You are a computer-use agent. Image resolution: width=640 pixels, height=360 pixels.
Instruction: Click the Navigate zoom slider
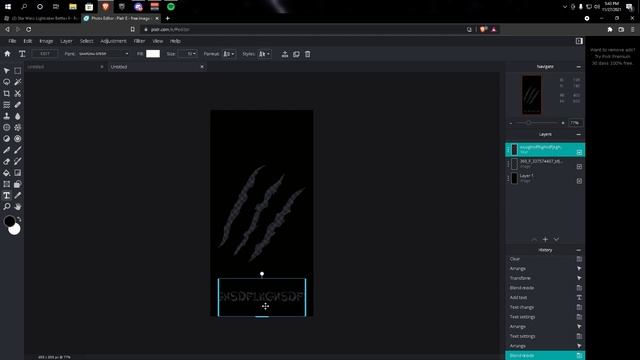pyautogui.click(x=537, y=123)
